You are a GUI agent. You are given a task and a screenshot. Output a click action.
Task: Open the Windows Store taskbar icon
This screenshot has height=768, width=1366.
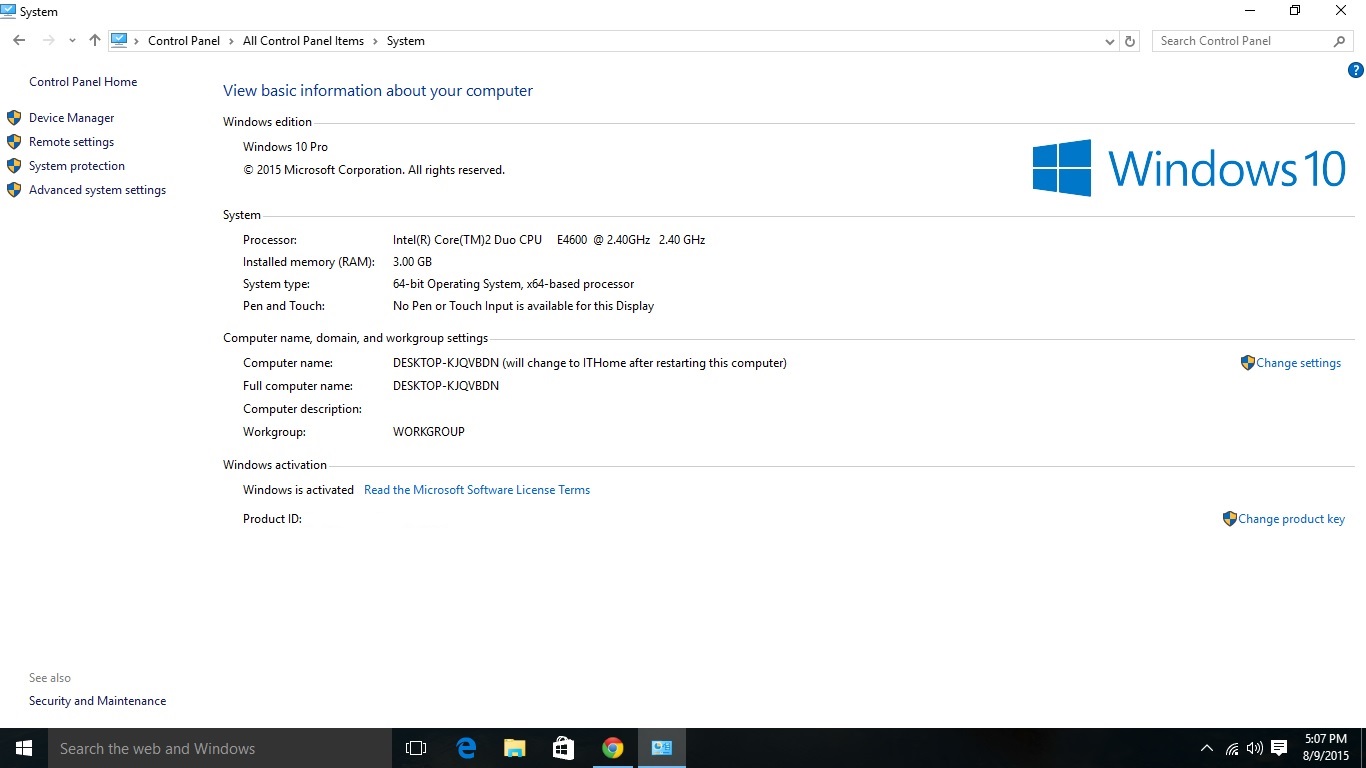(564, 748)
